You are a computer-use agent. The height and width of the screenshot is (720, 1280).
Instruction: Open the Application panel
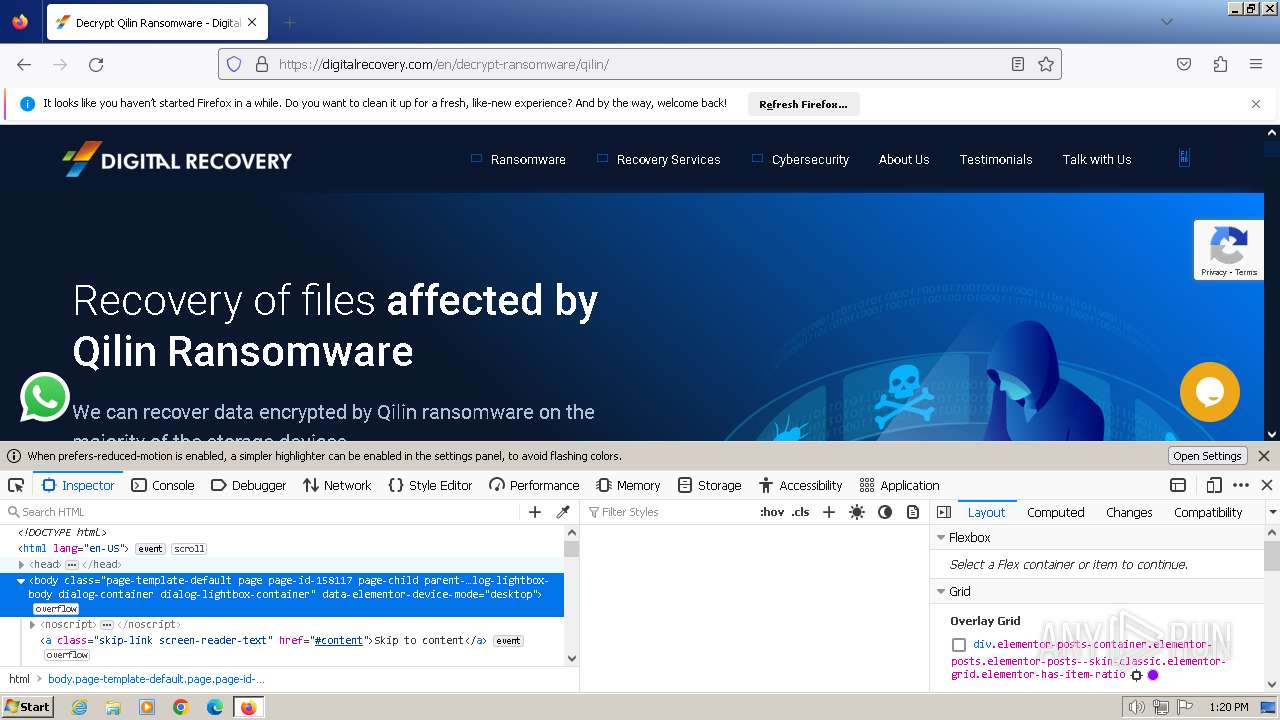click(x=900, y=485)
